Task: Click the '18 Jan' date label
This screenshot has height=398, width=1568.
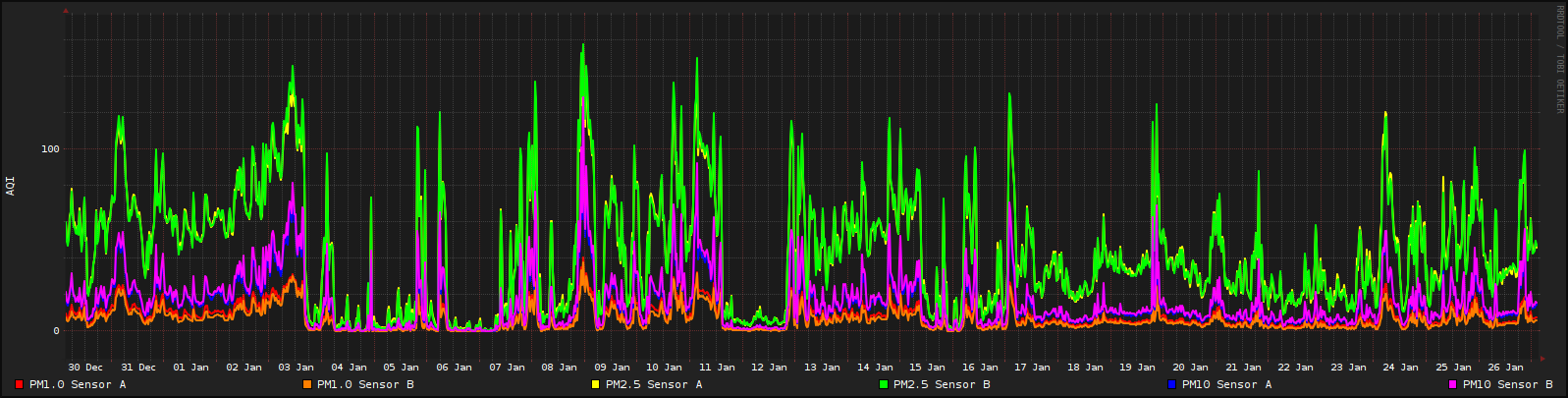Action: click(x=1087, y=368)
